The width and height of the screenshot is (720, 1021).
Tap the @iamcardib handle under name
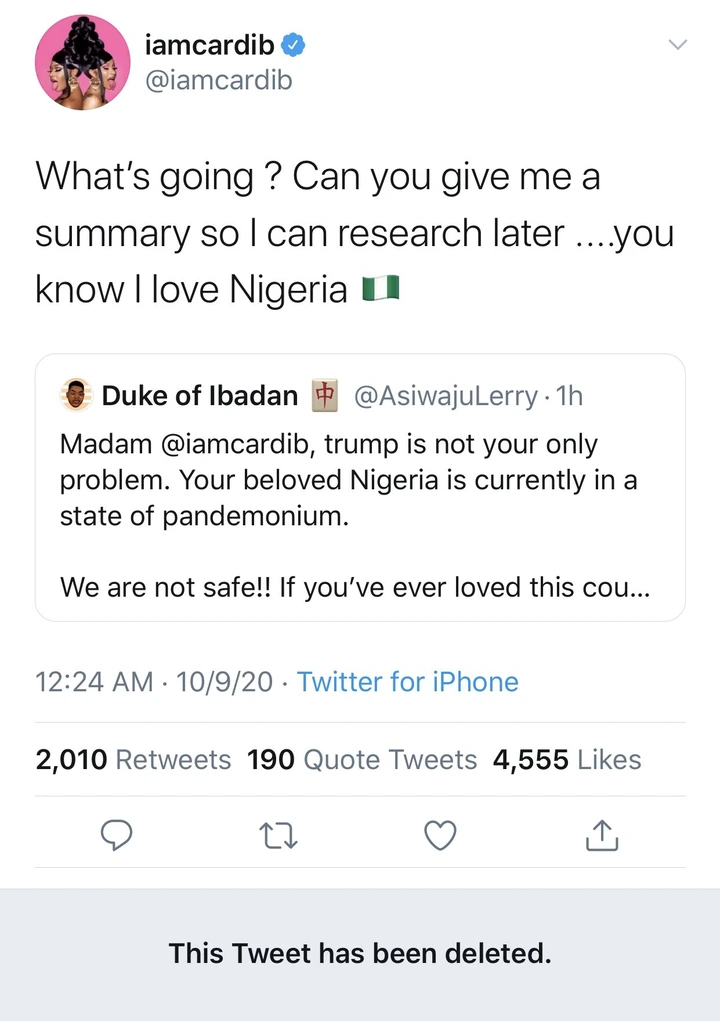tap(218, 81)
